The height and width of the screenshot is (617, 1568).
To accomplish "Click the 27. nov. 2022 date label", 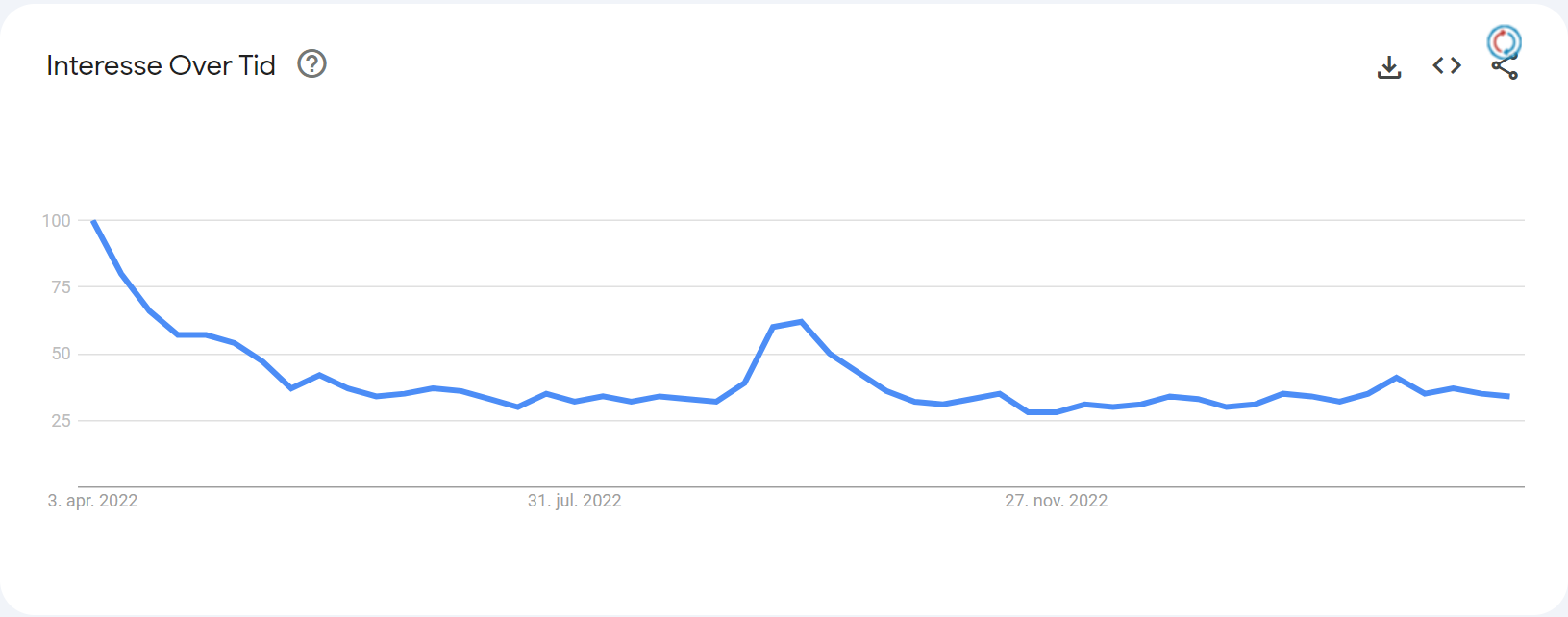I will pyautogui.click(x=1056, y=501).
